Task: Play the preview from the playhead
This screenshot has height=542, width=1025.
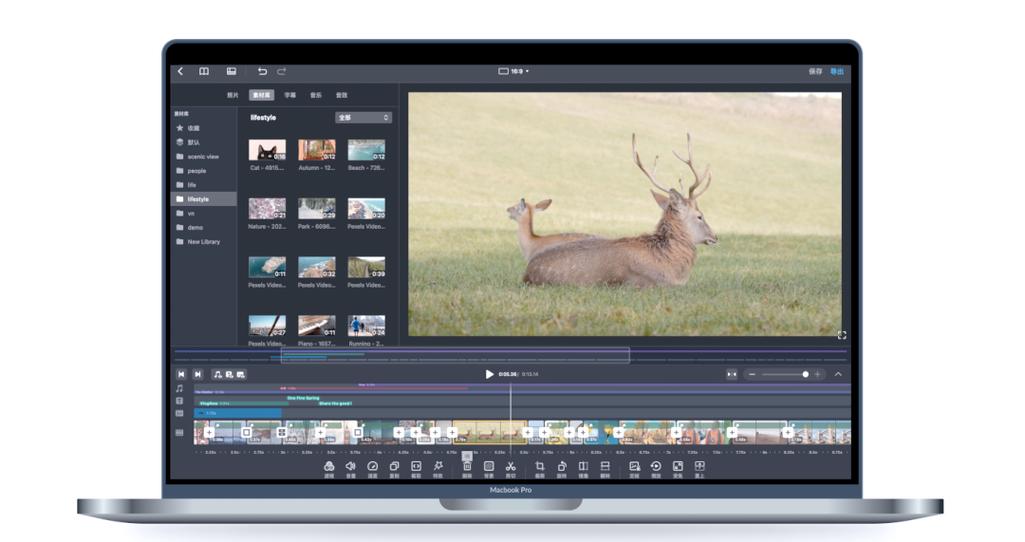Action: click(x=489, y=374)
